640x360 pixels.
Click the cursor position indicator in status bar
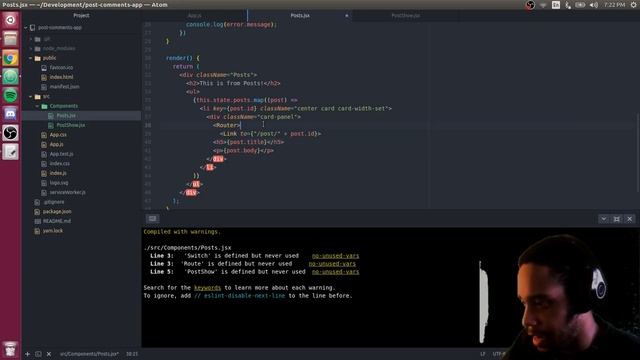[x=132, y=354]
